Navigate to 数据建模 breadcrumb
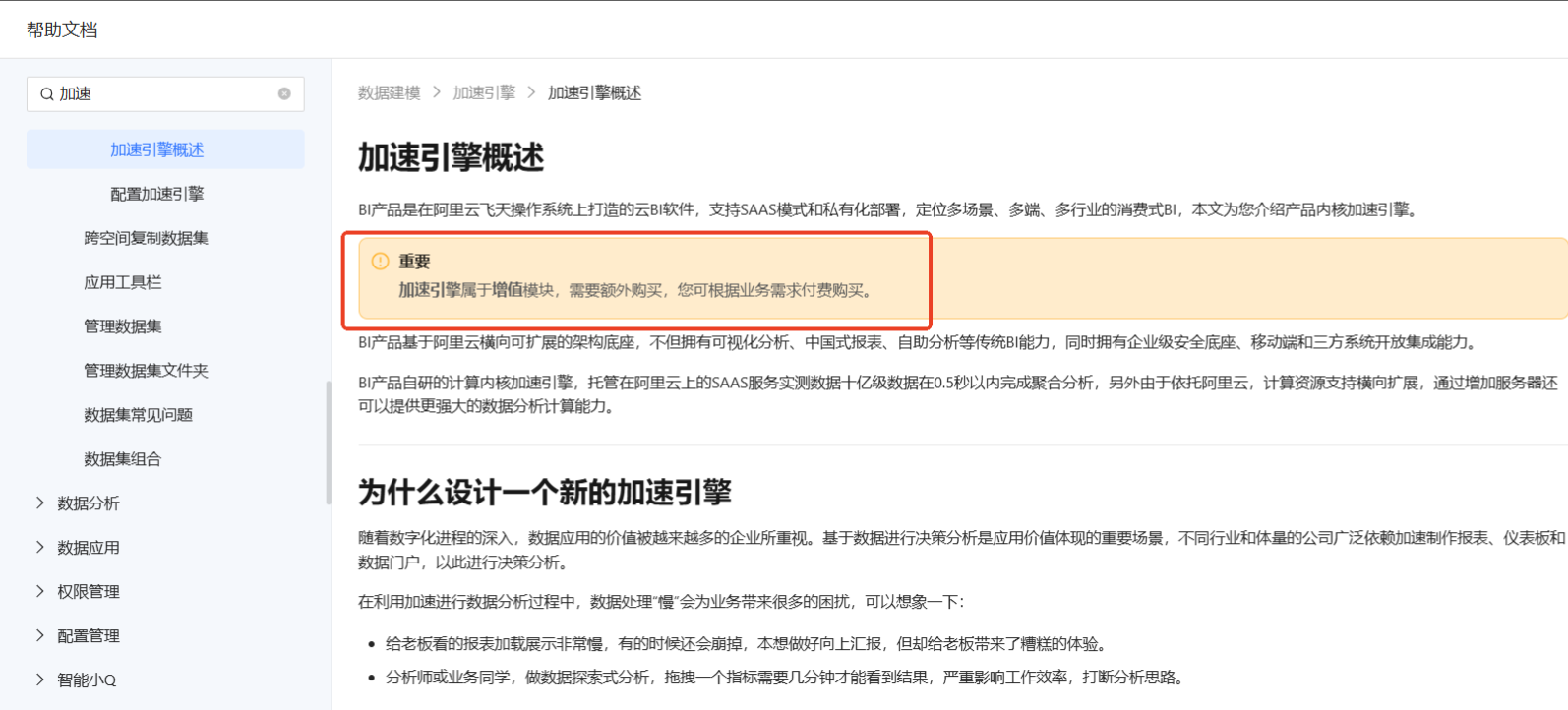The image size is (1568, 710). (x=389, y=93)
